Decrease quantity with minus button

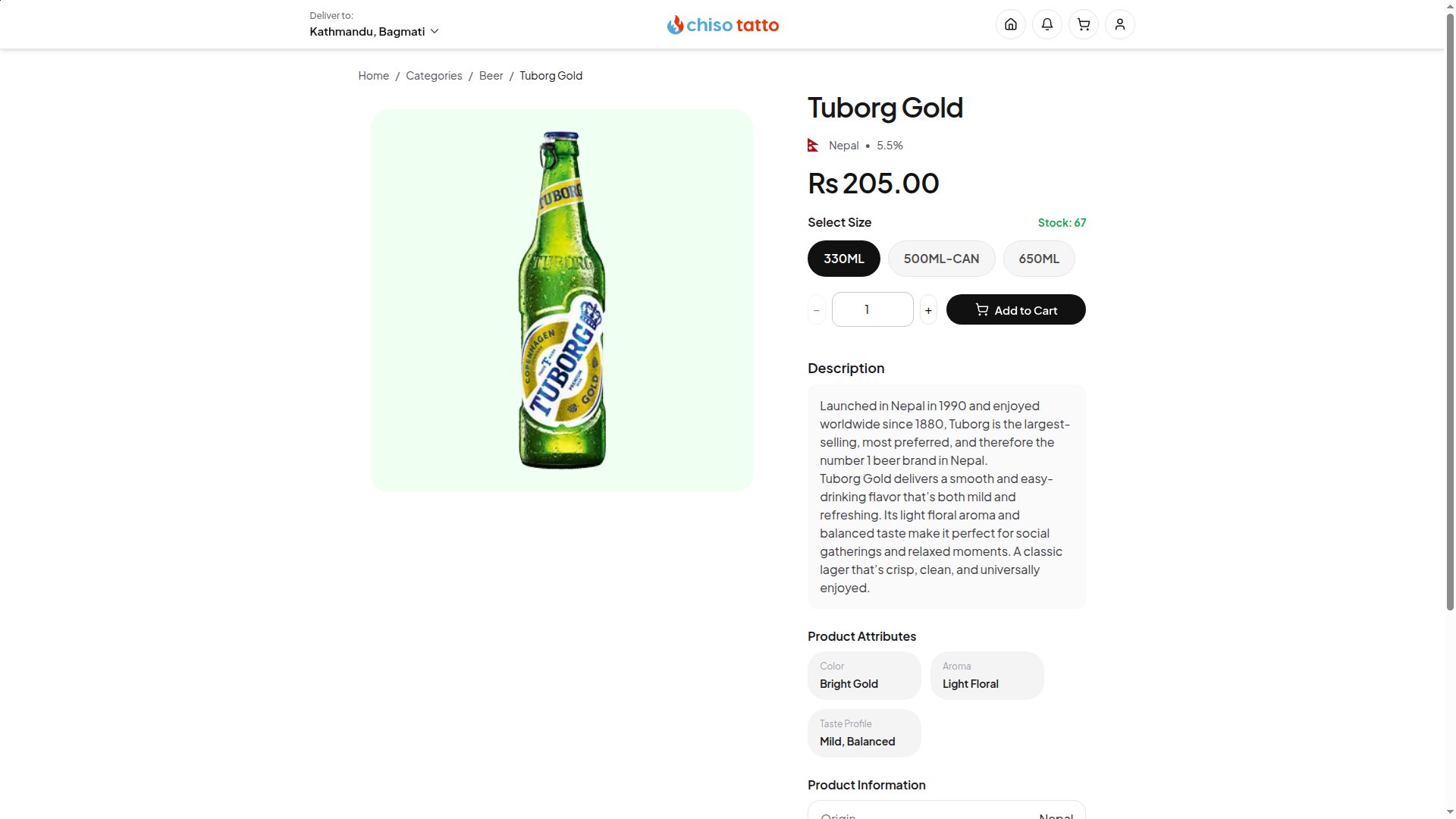[x=817, y=310]
